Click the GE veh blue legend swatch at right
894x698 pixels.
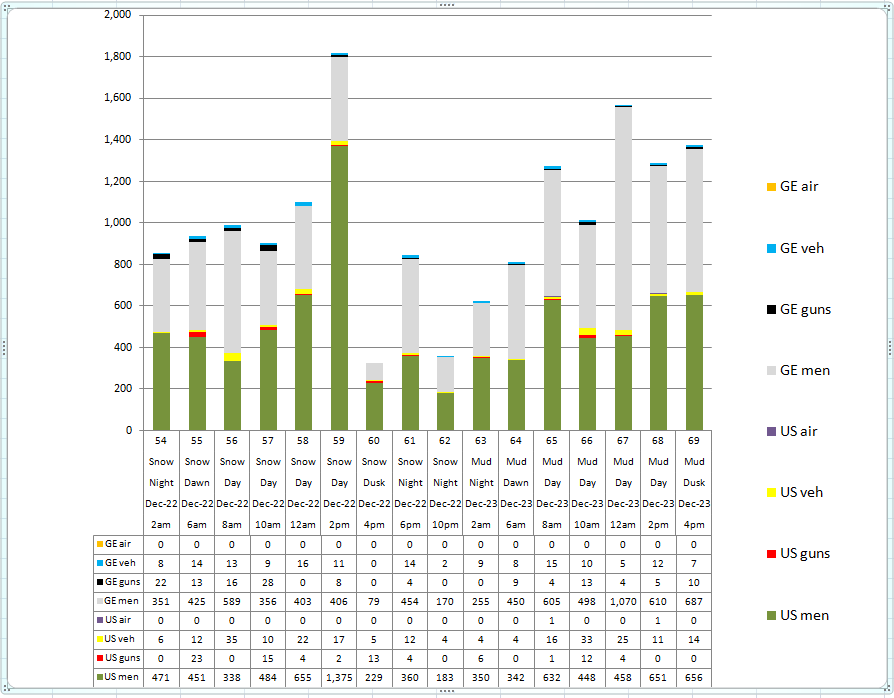point(771,248)
